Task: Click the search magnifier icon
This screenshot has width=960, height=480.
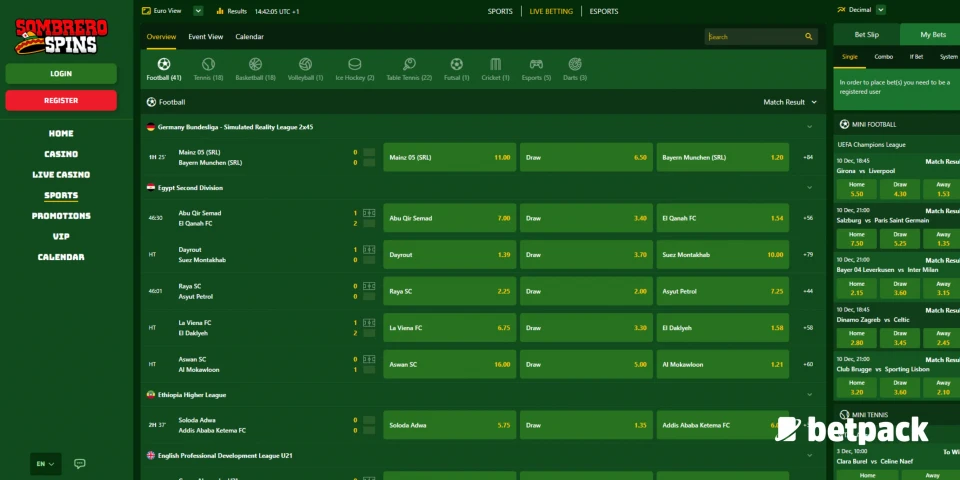Action: pos(809,37)
